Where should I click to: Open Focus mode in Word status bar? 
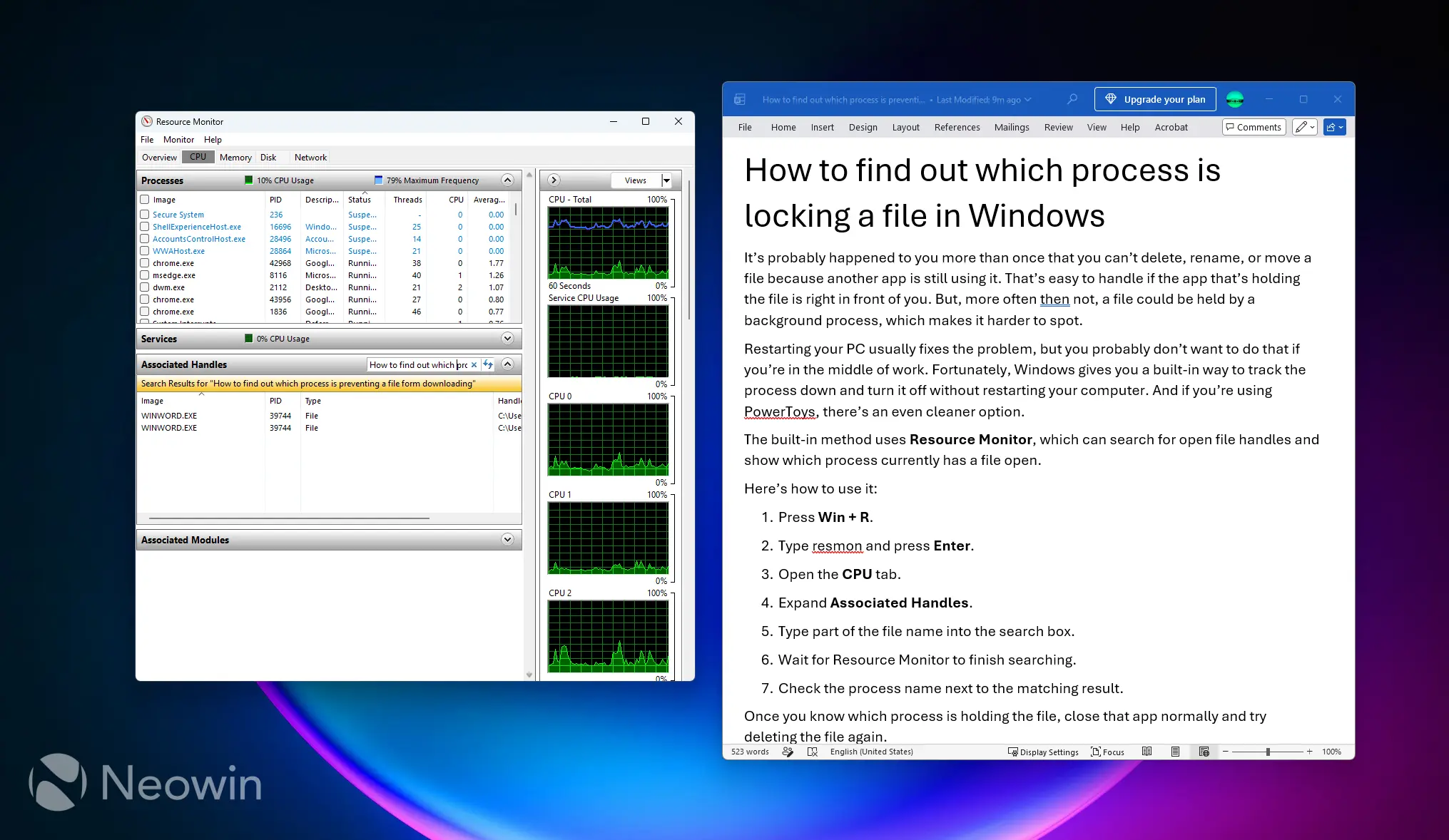pyautogui.click(x=1107, y=752)
